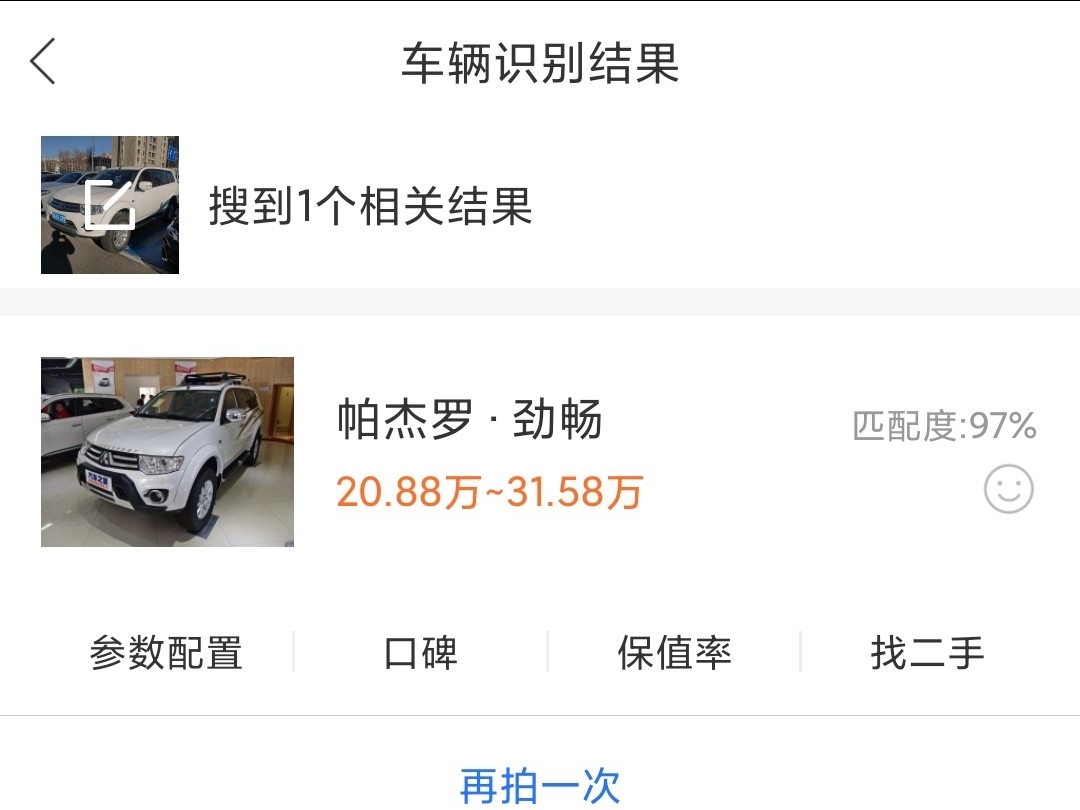Go back using the left arrow icon
The height and width of the screenshot is (810, 1080).
pyautogui.click(x=43, y=61)
